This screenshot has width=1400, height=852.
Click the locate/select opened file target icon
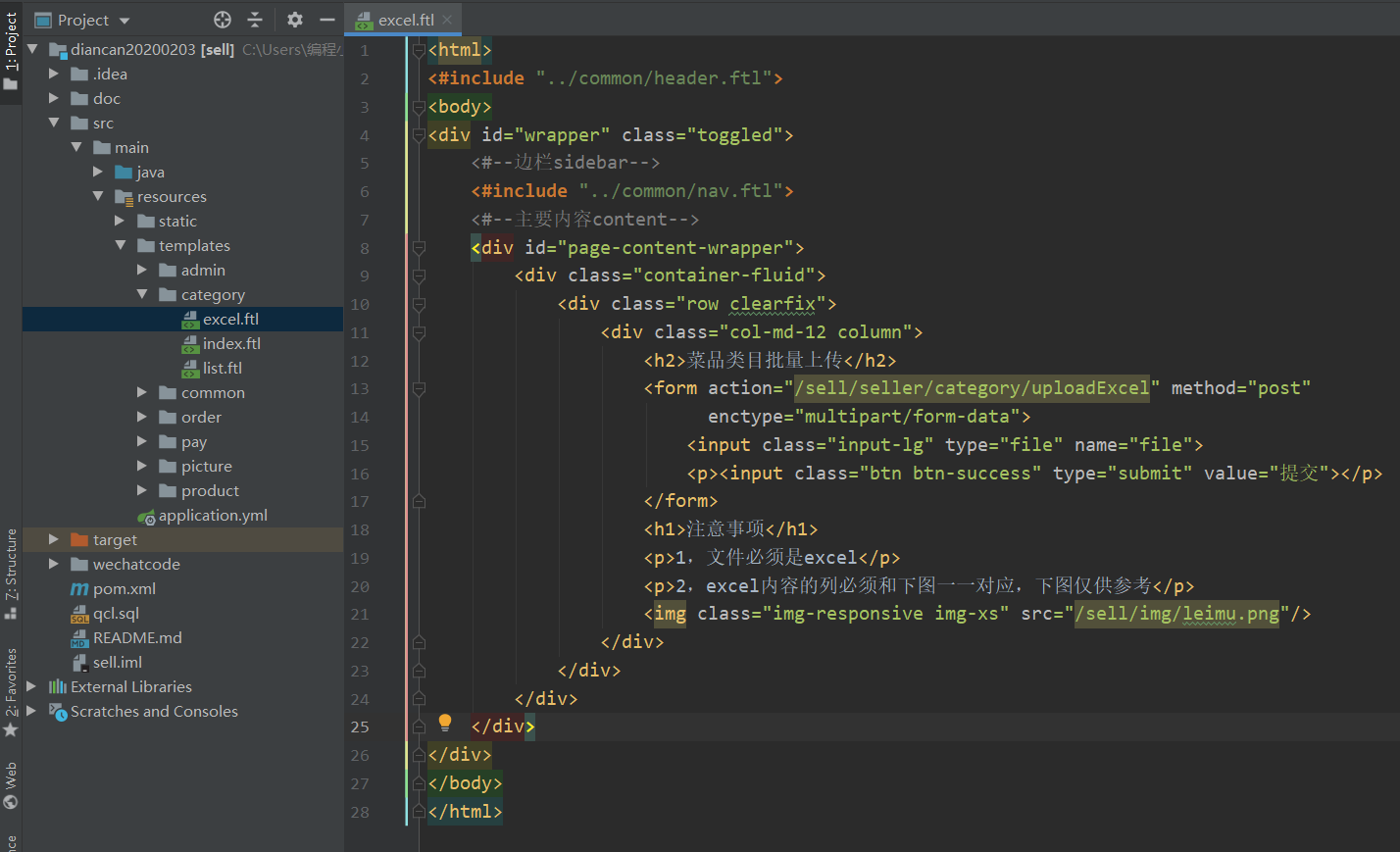click(x=223, y=20)
